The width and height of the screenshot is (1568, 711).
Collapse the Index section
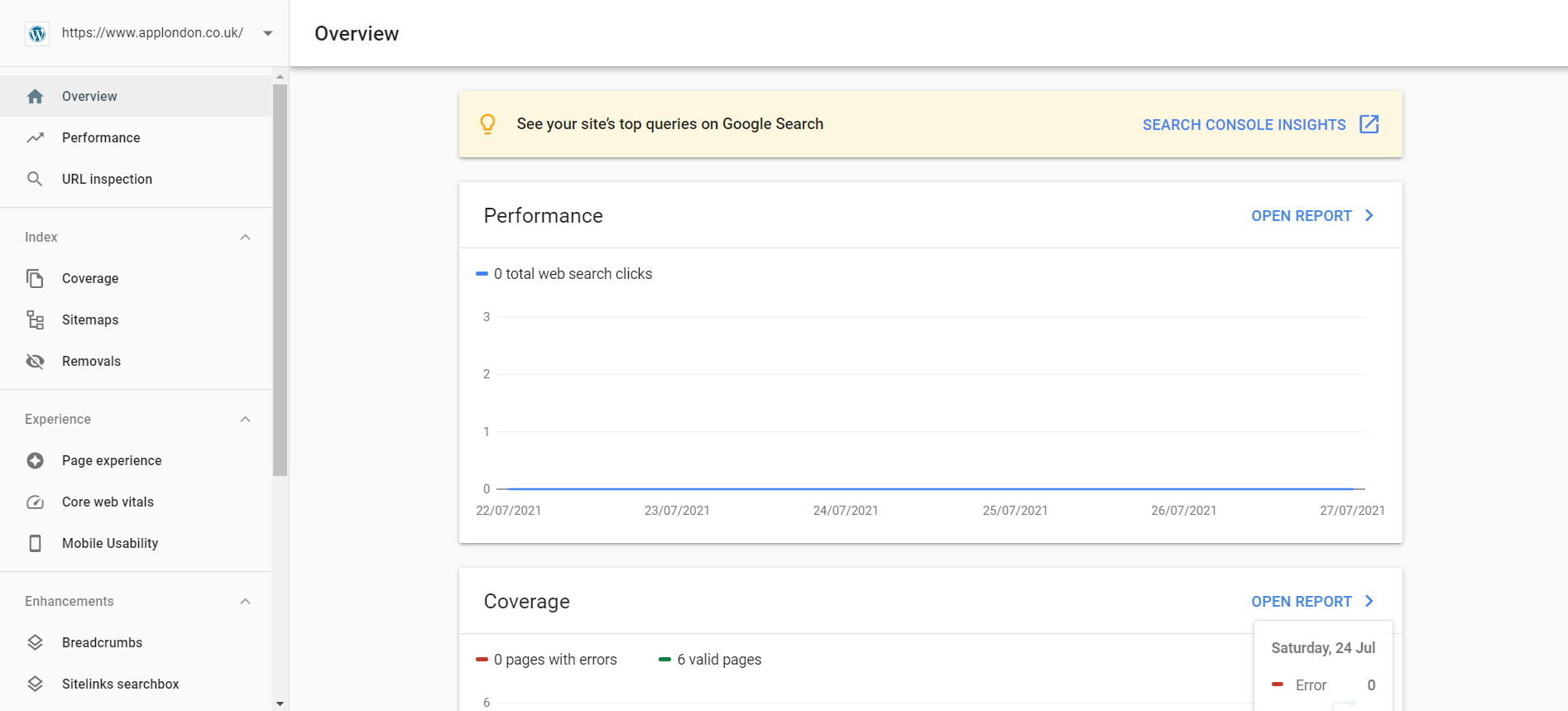pos(245,237)
